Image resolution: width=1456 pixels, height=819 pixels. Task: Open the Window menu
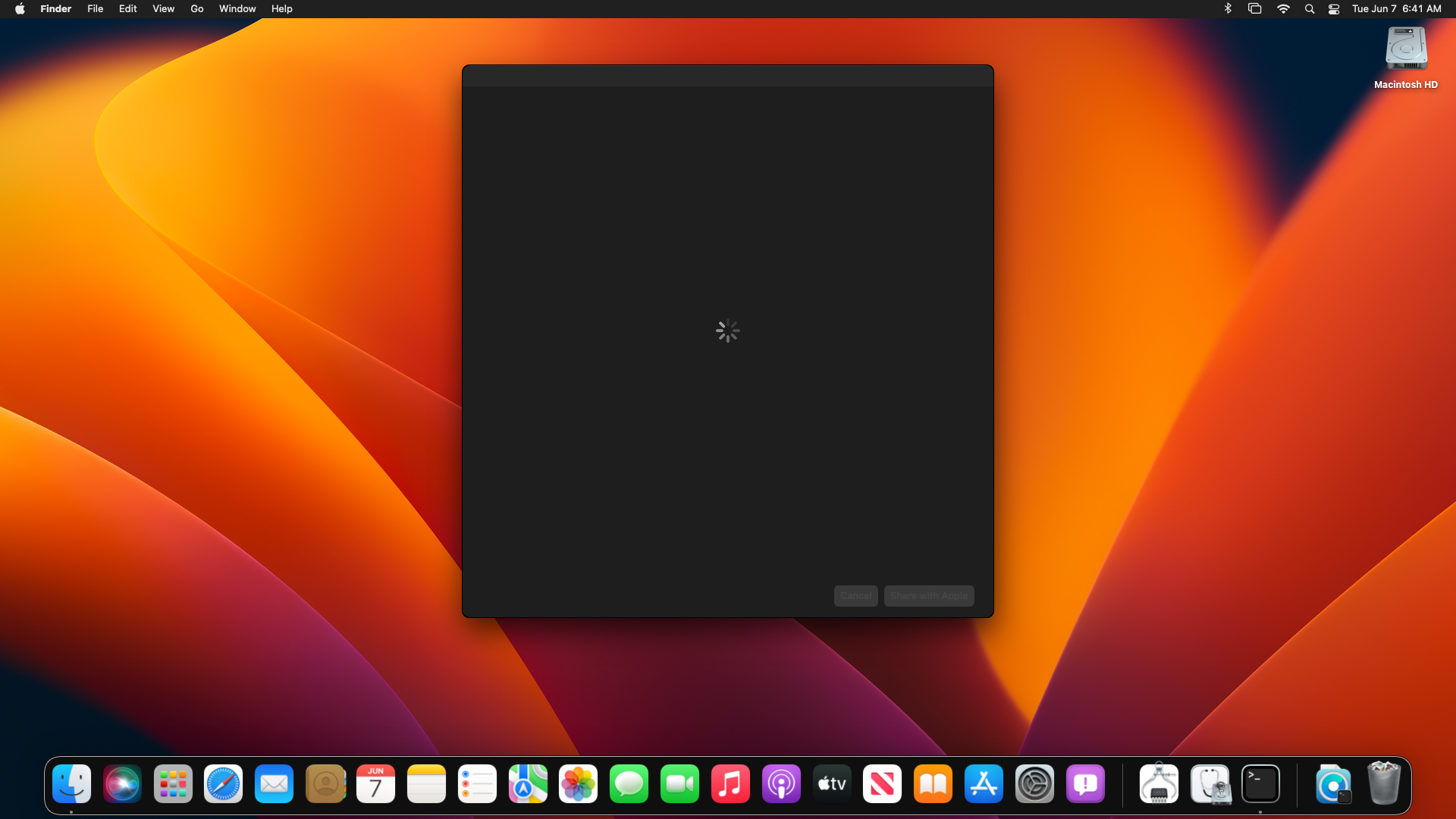click(x=237, y=9)
